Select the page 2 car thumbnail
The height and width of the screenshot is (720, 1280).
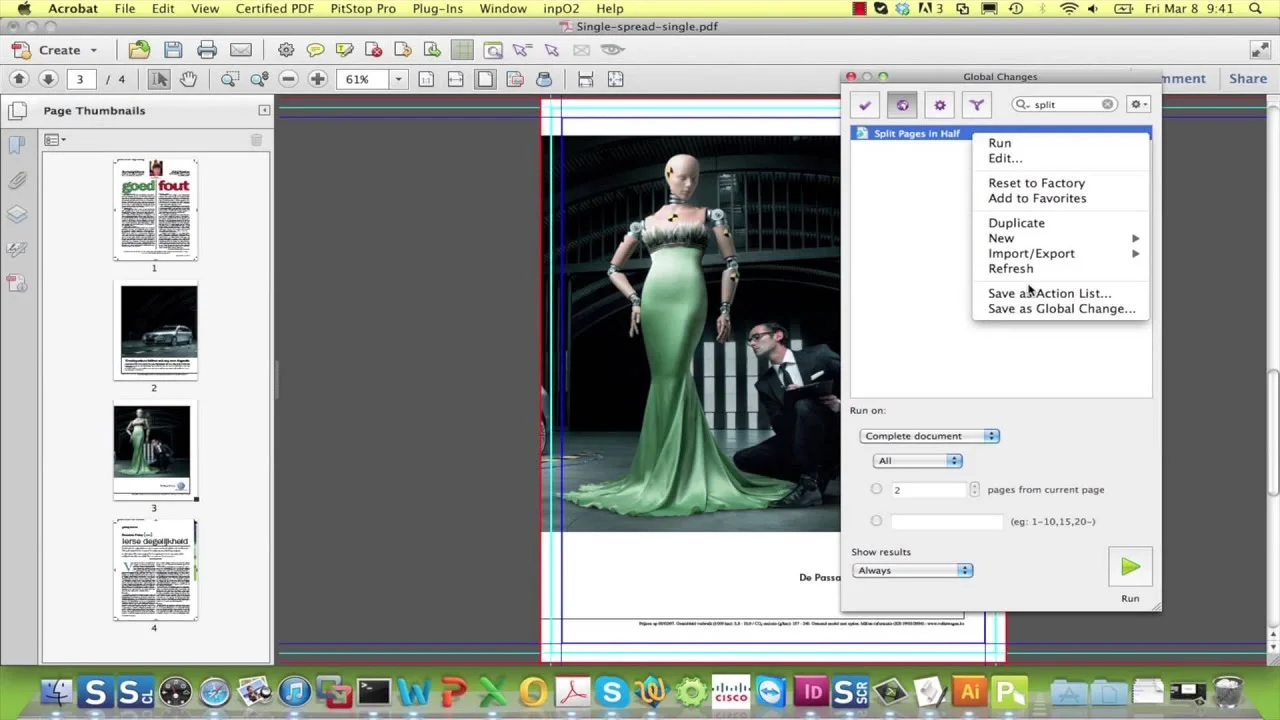click(x=158, y=331)
